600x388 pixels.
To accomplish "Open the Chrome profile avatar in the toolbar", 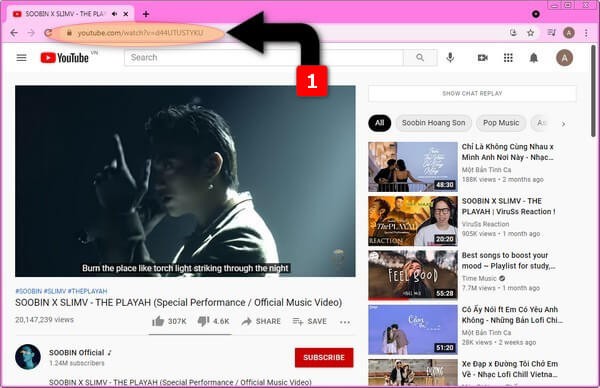I will pyautogui.click(x=569, y=33).
